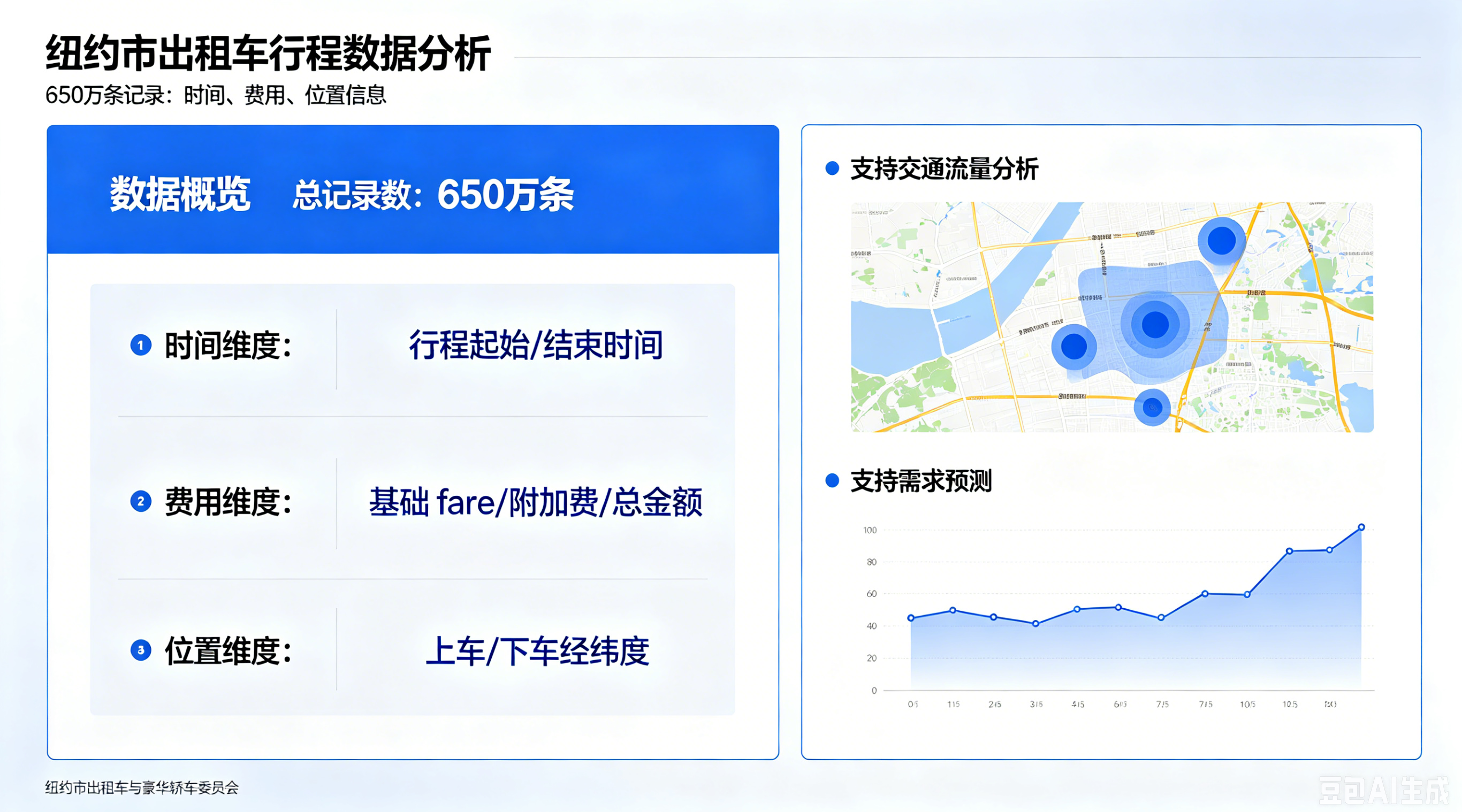Click the 行程起始/结束时间 text
Screen dimensions: 1462x812
tap(536, 345)
